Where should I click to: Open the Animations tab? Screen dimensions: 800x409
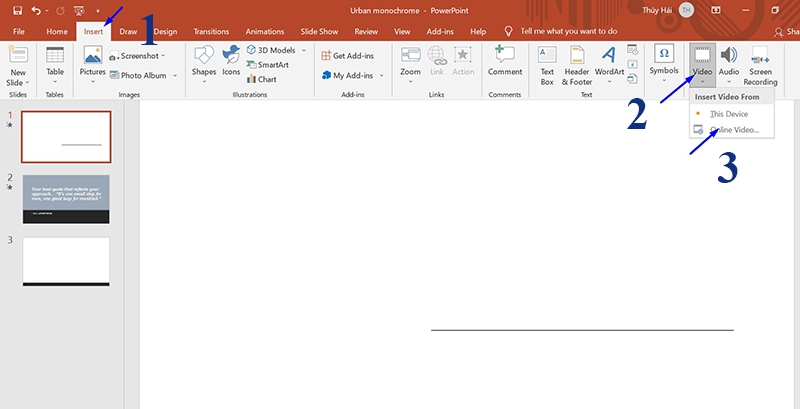tap(265, 32)
